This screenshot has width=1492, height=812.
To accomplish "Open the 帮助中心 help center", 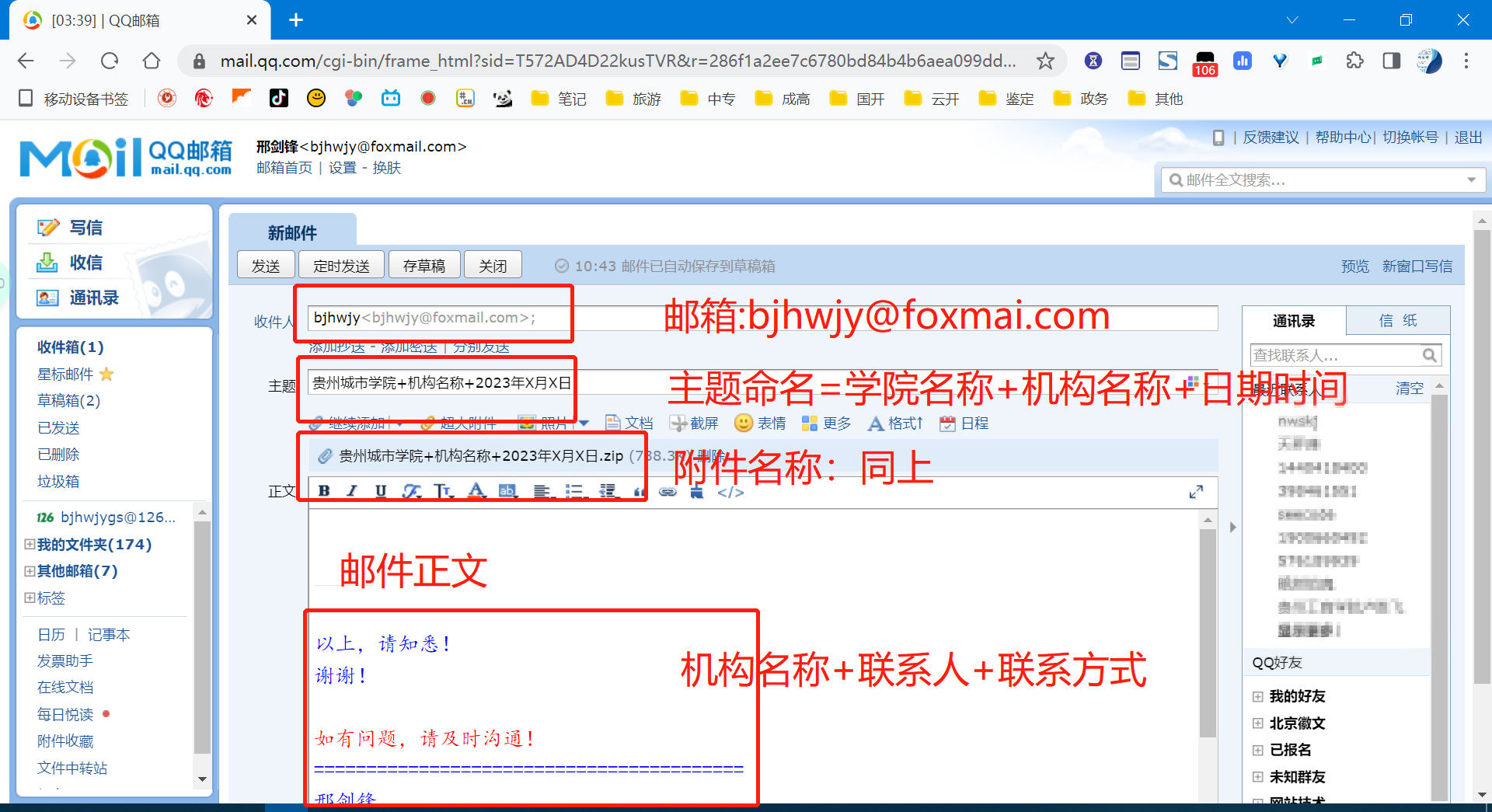I will pyautogui.click(x=1343, y=138).
